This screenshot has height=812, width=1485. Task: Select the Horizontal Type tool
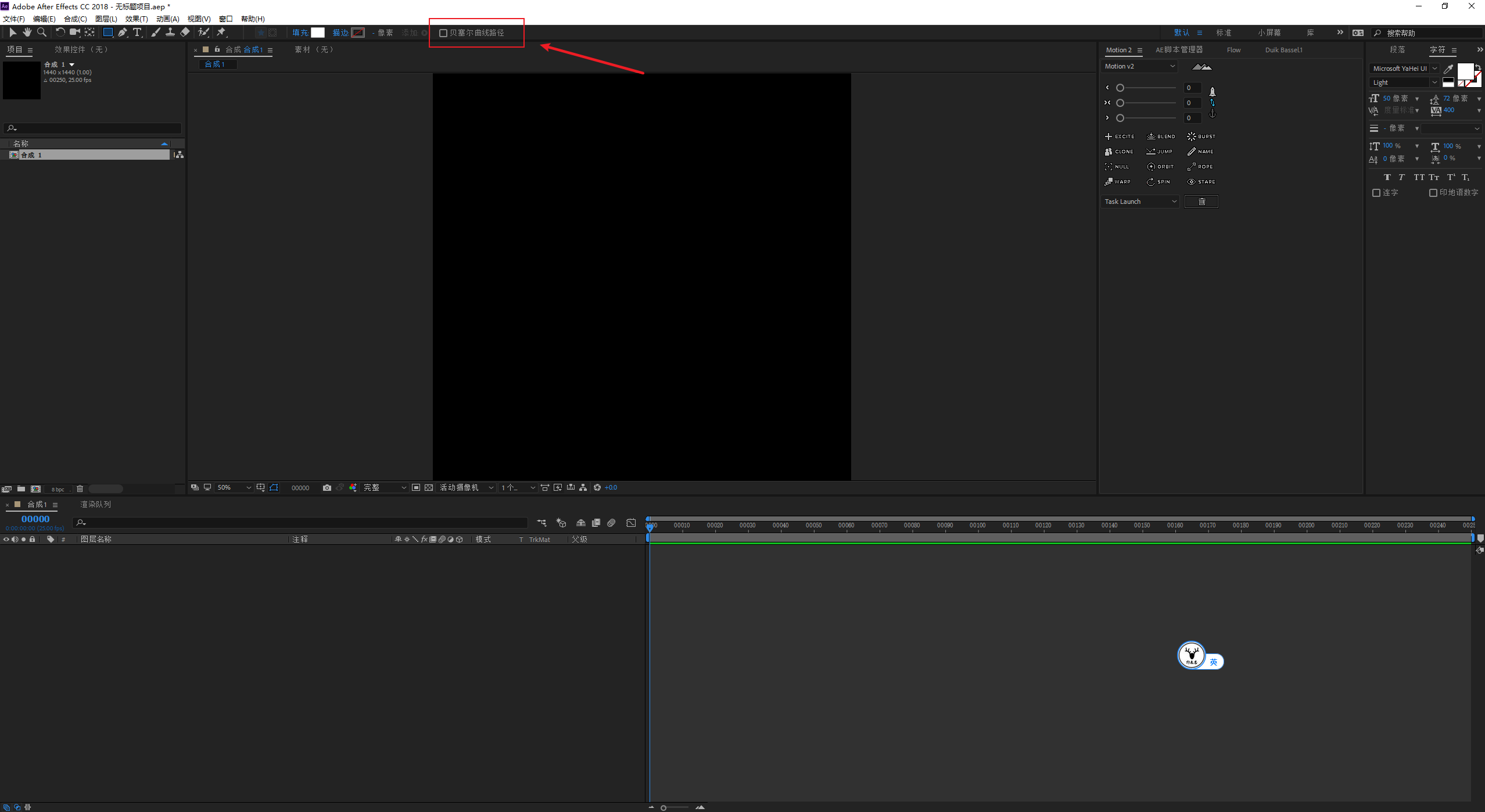(137, 33)
